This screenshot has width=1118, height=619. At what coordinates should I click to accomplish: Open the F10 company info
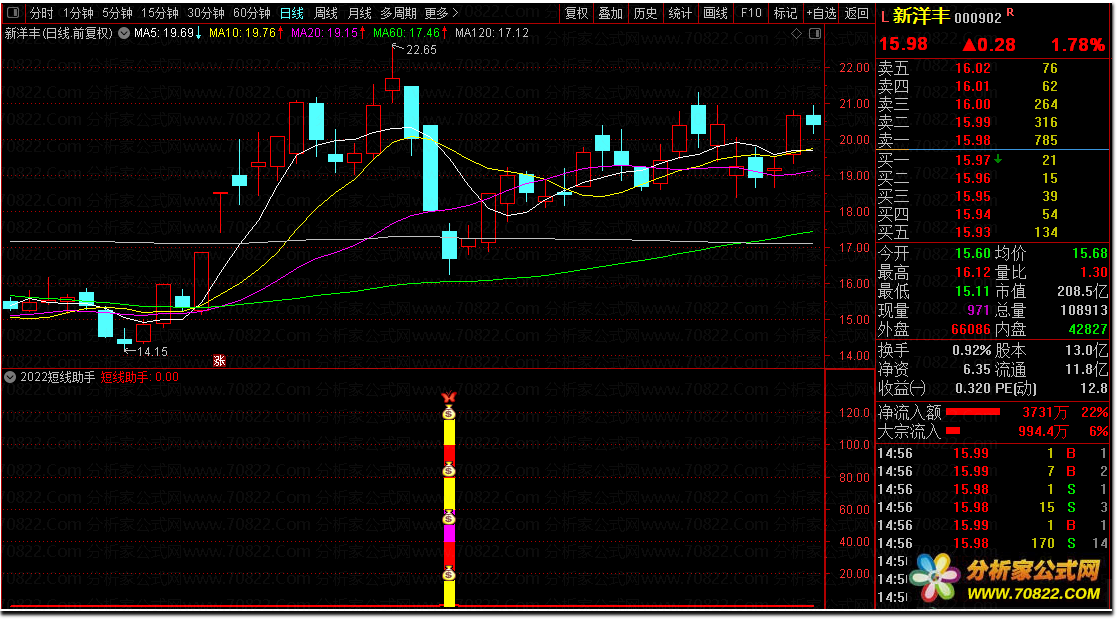click(751, 13)
